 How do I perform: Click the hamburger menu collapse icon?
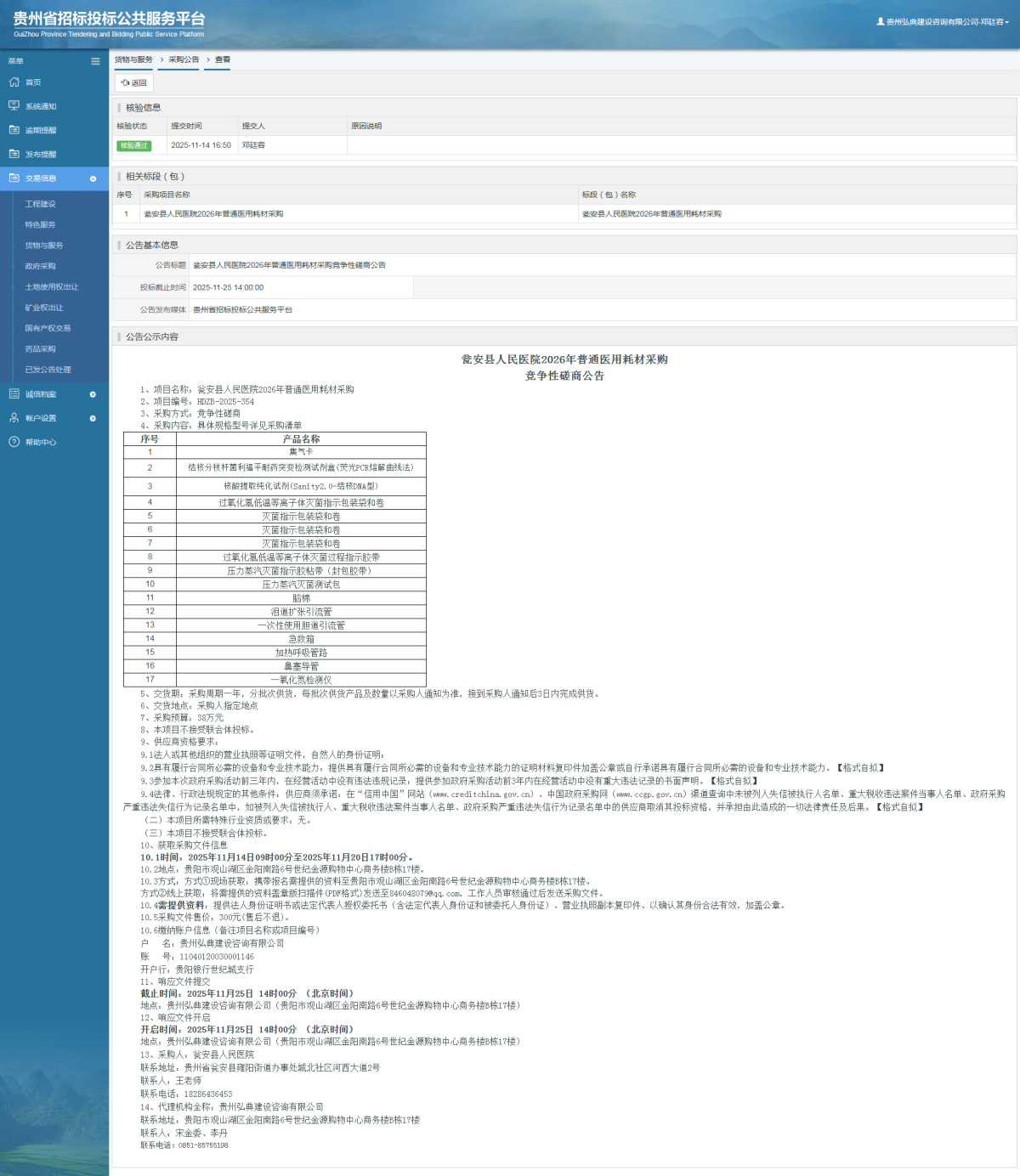[x=95, y=61]
